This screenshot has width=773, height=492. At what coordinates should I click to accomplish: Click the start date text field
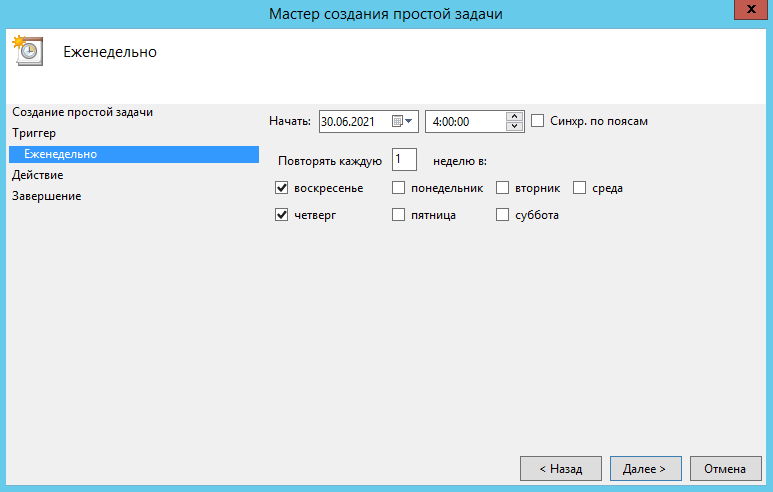[x=353, y=122]
